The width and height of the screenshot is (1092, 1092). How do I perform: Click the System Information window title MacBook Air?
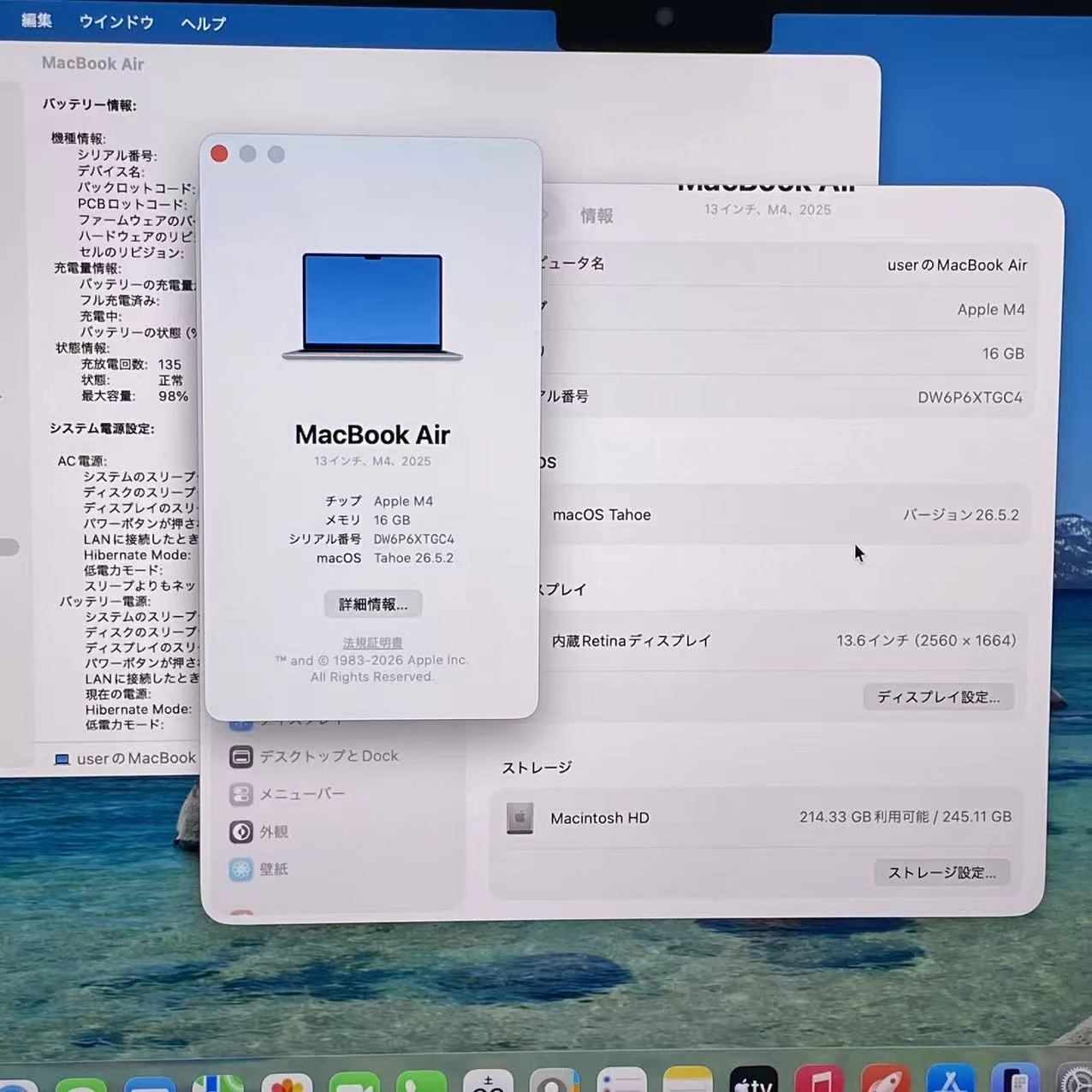click(x=92, y=63)
